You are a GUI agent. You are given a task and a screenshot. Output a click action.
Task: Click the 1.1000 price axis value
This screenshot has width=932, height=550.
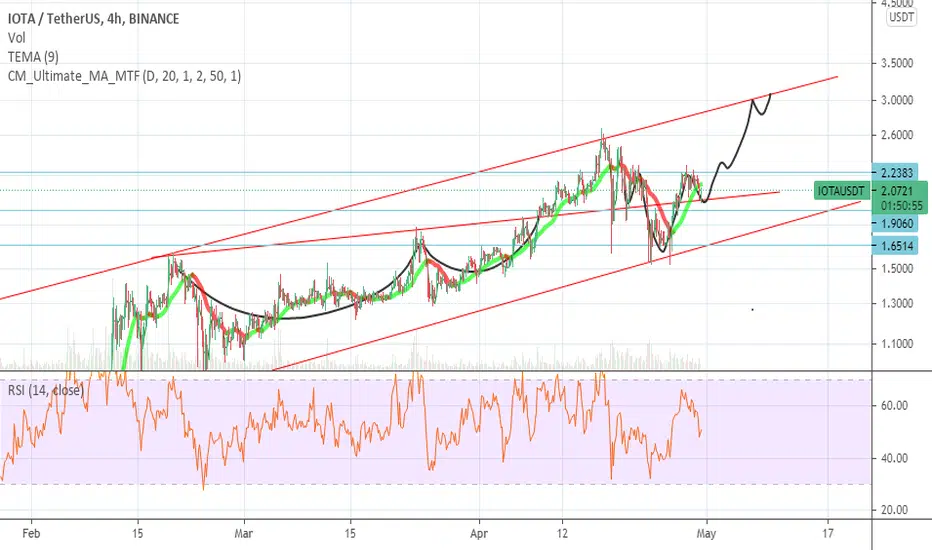click(x=897, y=344)
